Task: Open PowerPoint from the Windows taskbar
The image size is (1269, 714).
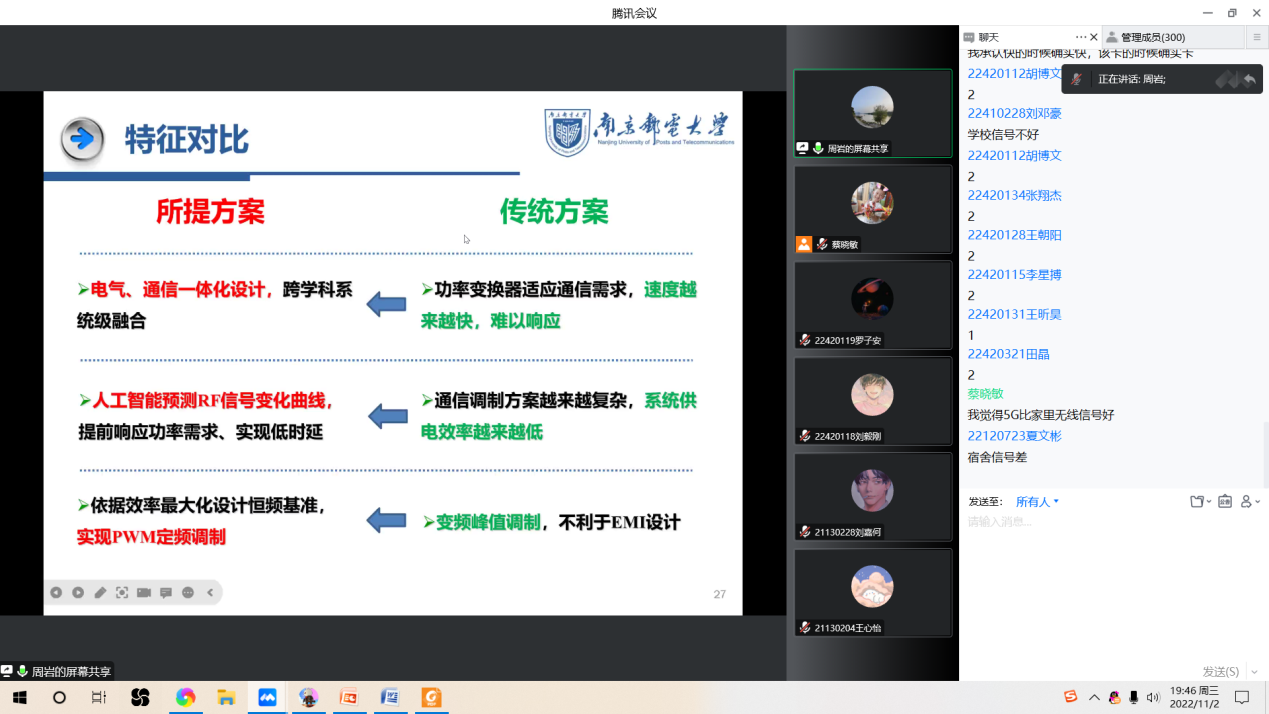Action: tap(349, 697)
